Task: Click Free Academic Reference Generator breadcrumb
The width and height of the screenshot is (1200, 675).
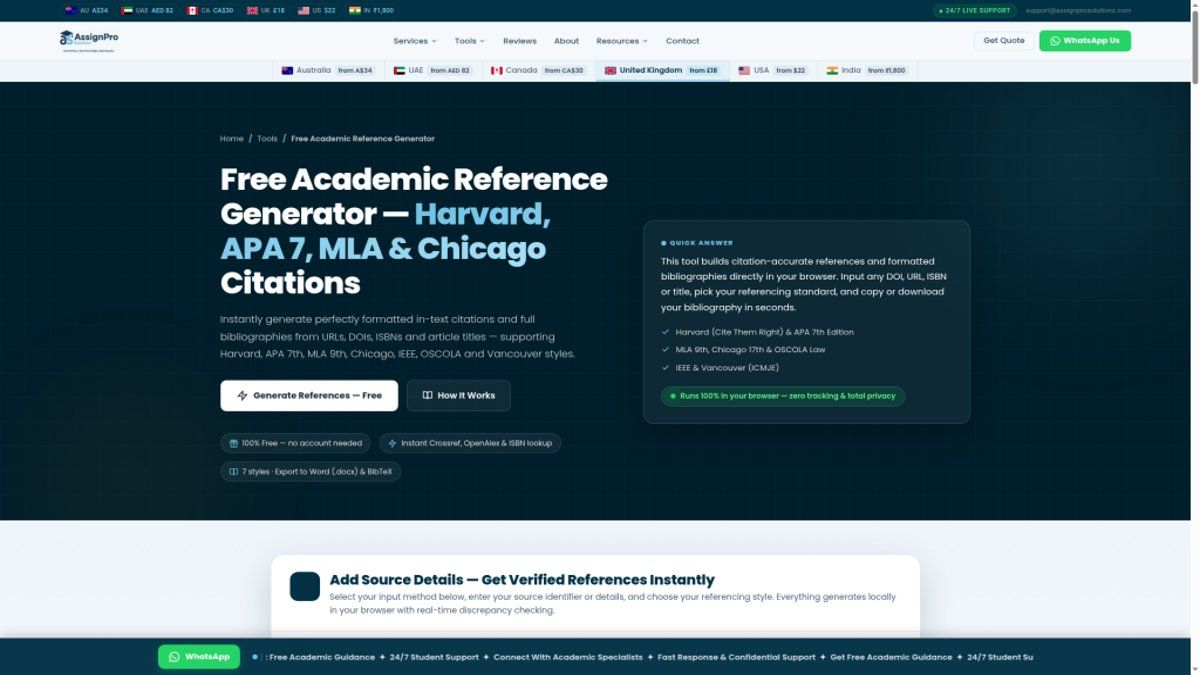Action: tap(363, 139)
